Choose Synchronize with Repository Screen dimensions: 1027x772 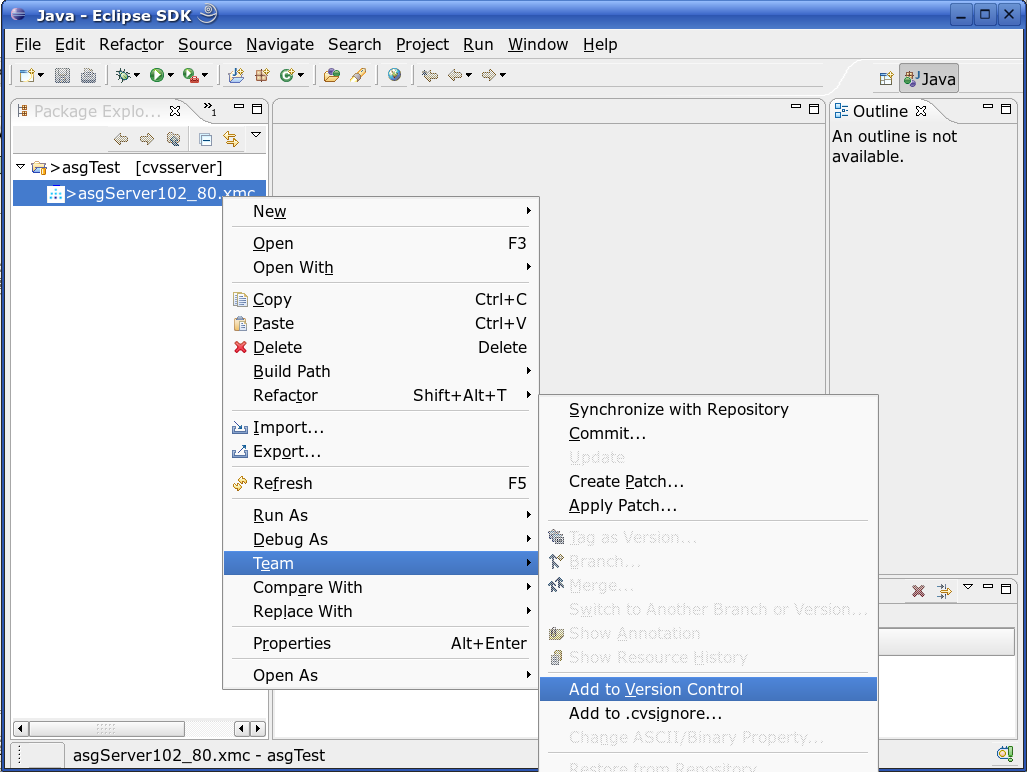[x=708, y=409]
